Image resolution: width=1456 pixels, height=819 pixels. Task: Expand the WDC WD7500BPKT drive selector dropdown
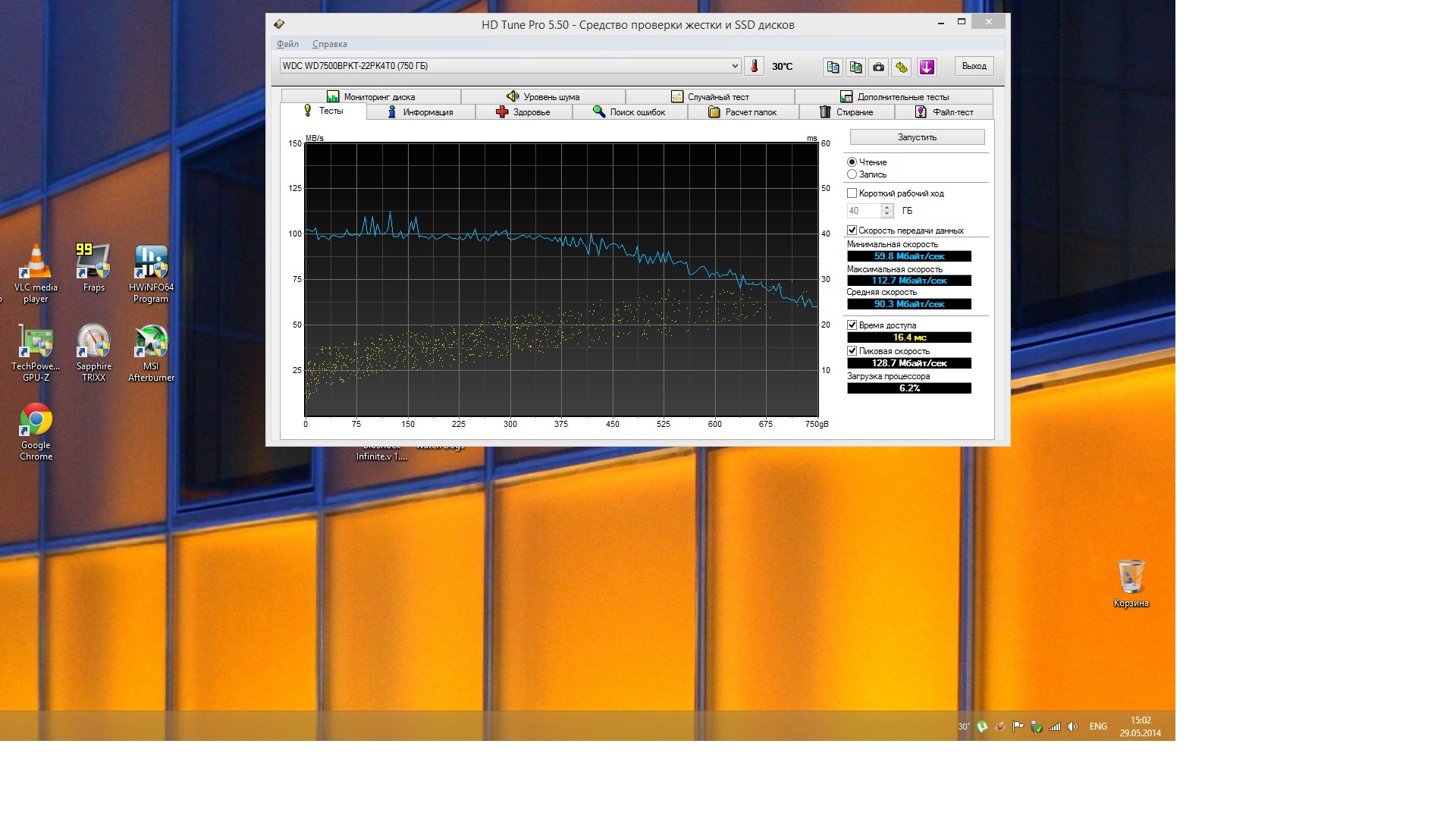click(735, 66)
